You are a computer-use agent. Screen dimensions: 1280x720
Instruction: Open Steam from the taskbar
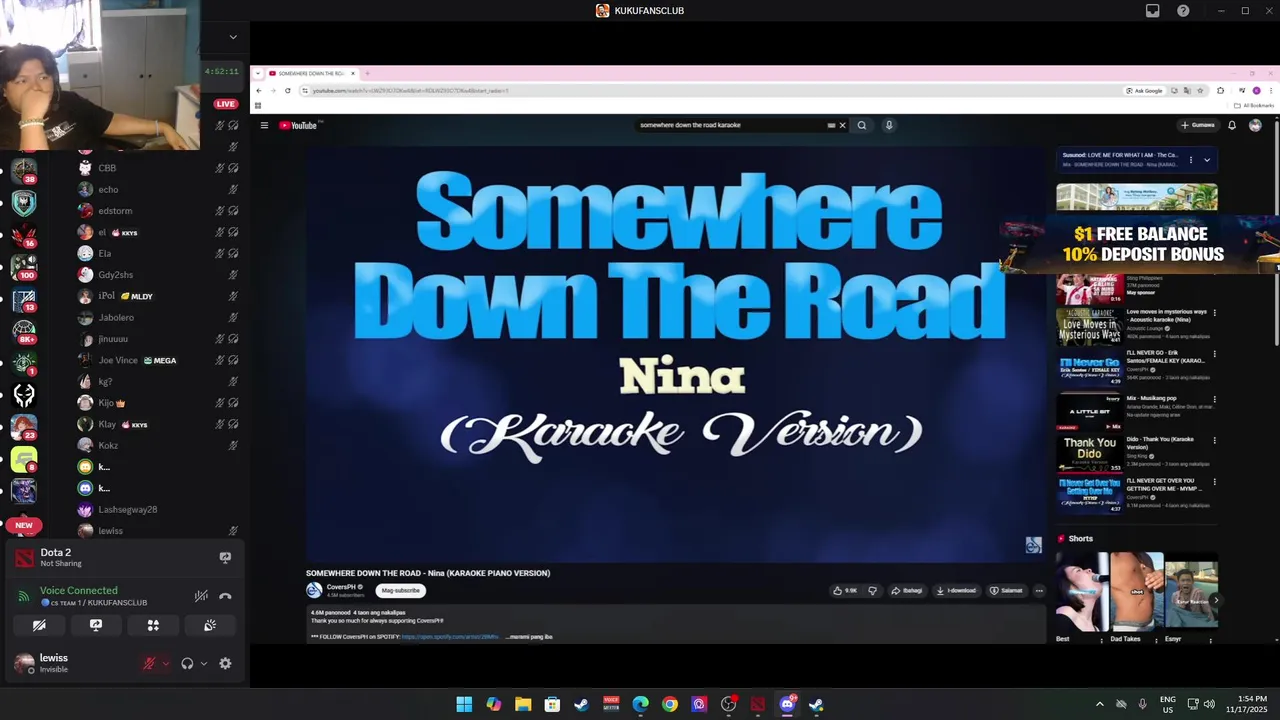(581, 704)
